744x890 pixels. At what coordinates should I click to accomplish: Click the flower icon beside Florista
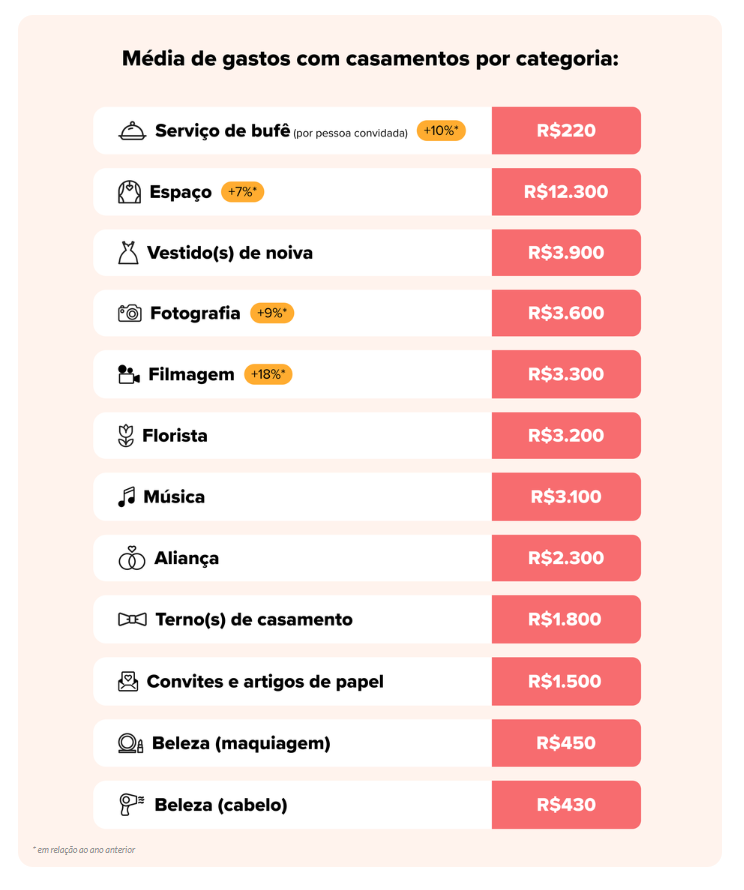tap(126, 436)
